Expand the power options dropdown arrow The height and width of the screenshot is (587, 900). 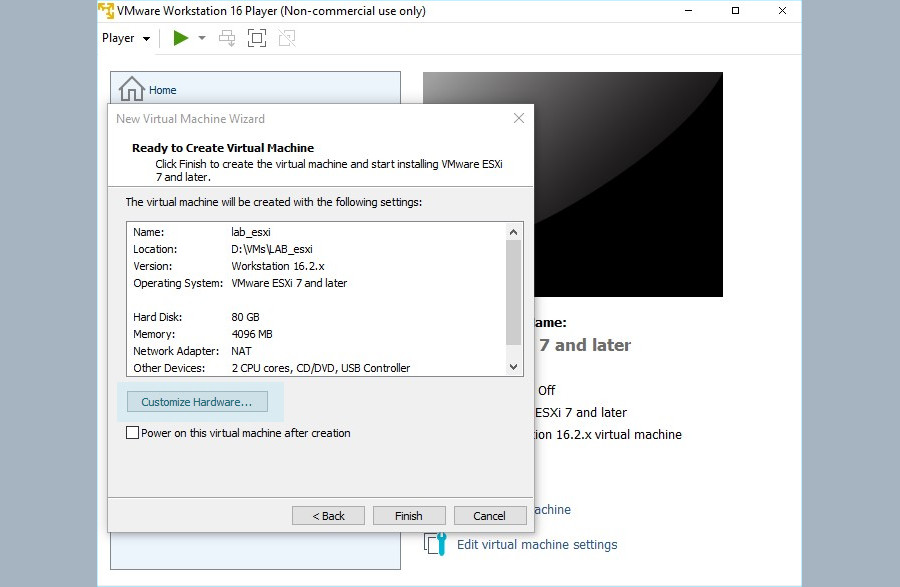tap(201, 38)
